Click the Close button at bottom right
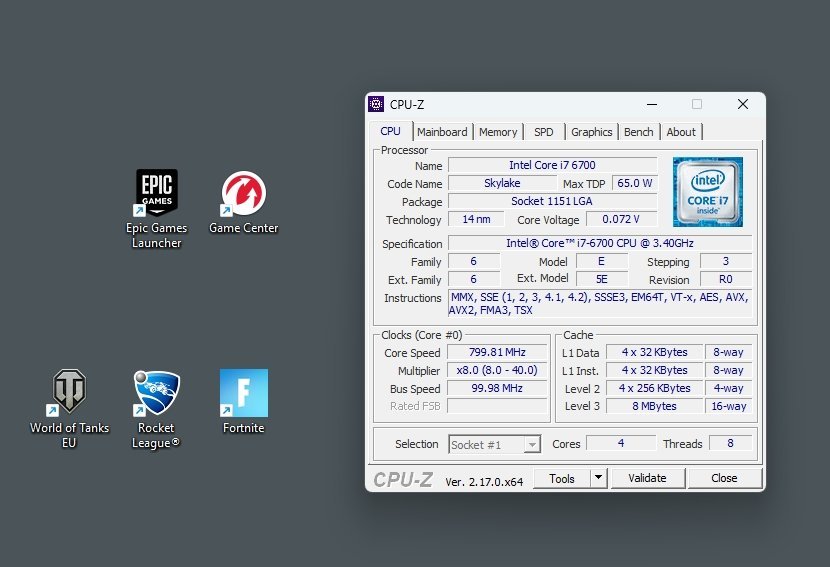This screenshot has height=567, width=830. tap(724, 478)
